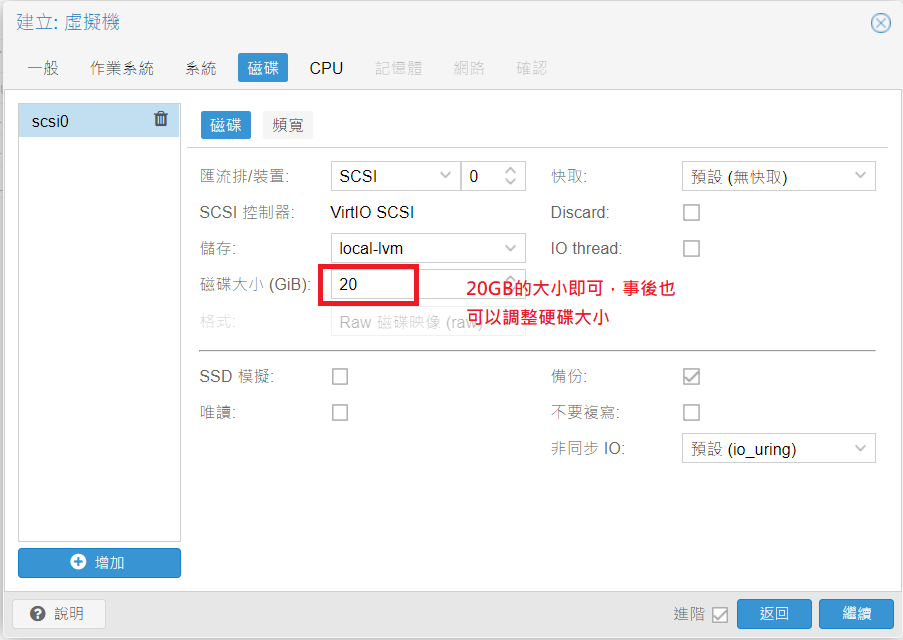Screen dimensions: 903x640
Task: Select scsi0 in the disk list
Action: click(x=80, y=121)
